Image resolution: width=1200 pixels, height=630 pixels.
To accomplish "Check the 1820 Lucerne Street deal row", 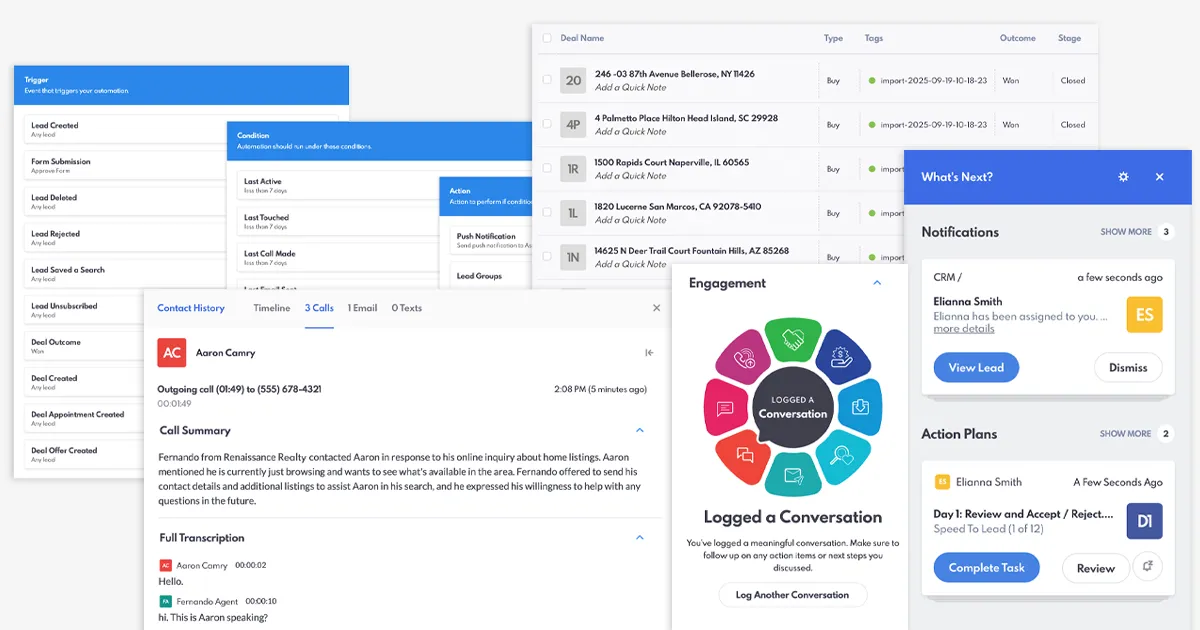I will tap(546, 212).
